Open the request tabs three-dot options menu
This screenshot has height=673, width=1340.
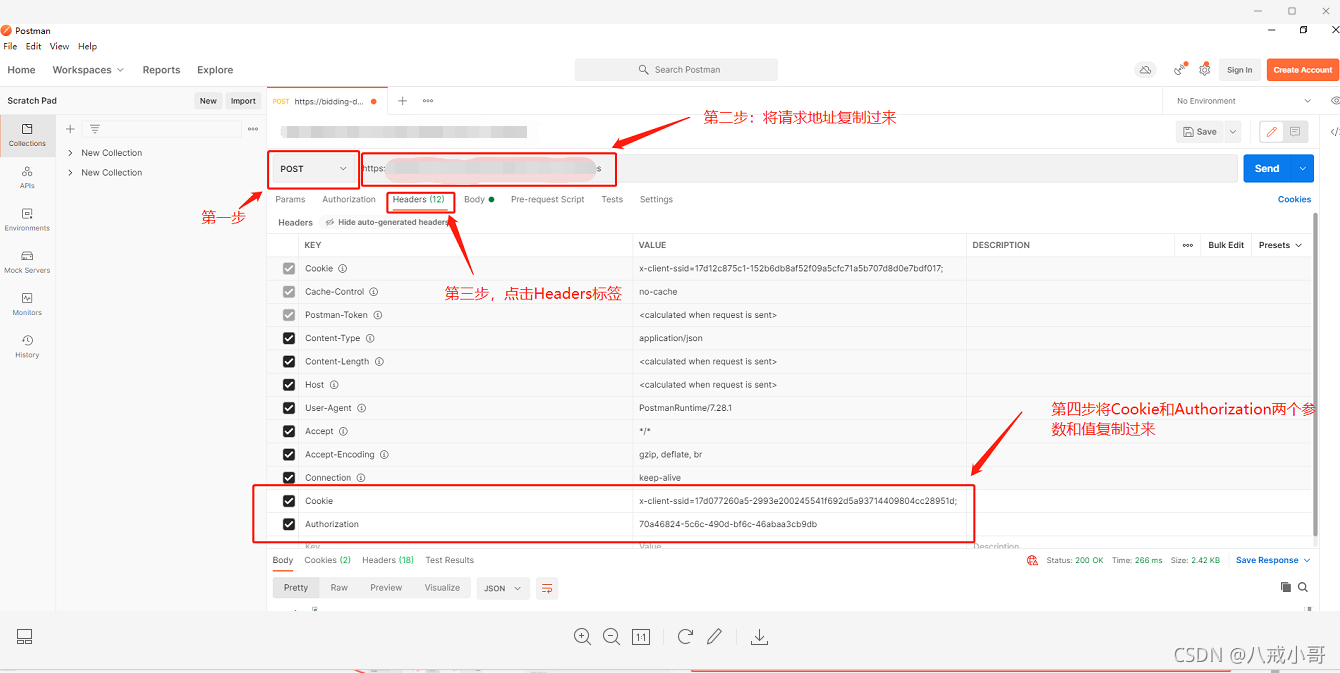pyautogui.click(x=428, y=101)
